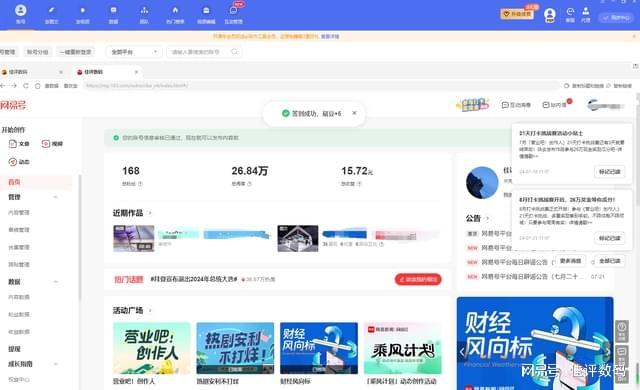Viewport: 640px width, 390px height.
Task: Click the colorful activity banner icon in header
Action: coord(473,104)
